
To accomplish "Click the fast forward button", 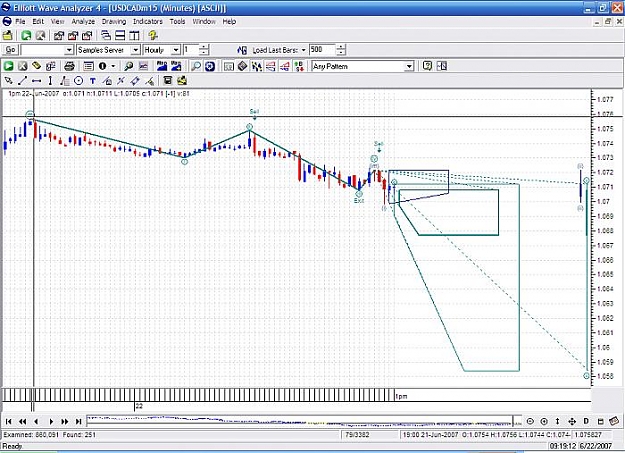I will (65, 421).
